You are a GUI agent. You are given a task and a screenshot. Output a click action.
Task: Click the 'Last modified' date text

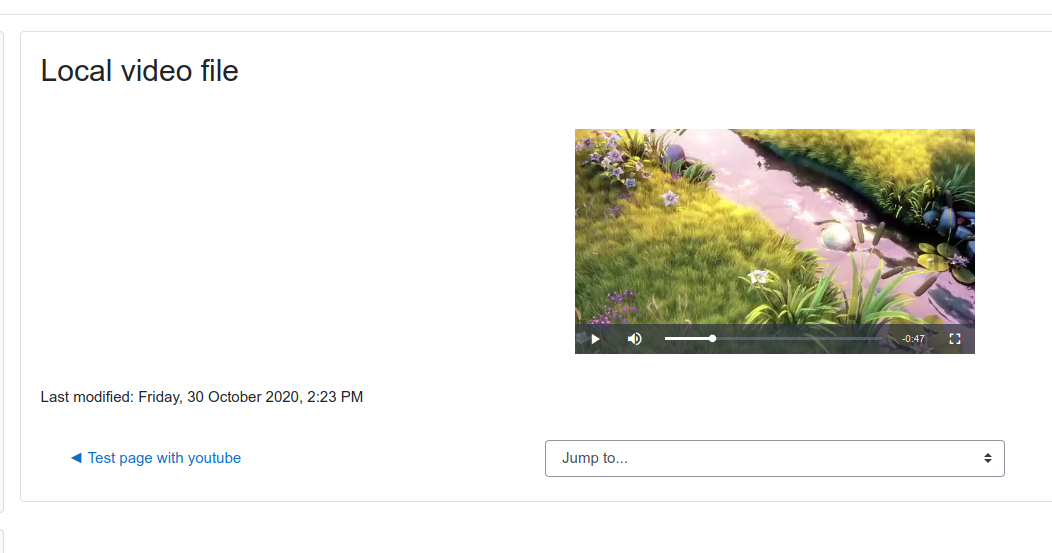(202, 397)
